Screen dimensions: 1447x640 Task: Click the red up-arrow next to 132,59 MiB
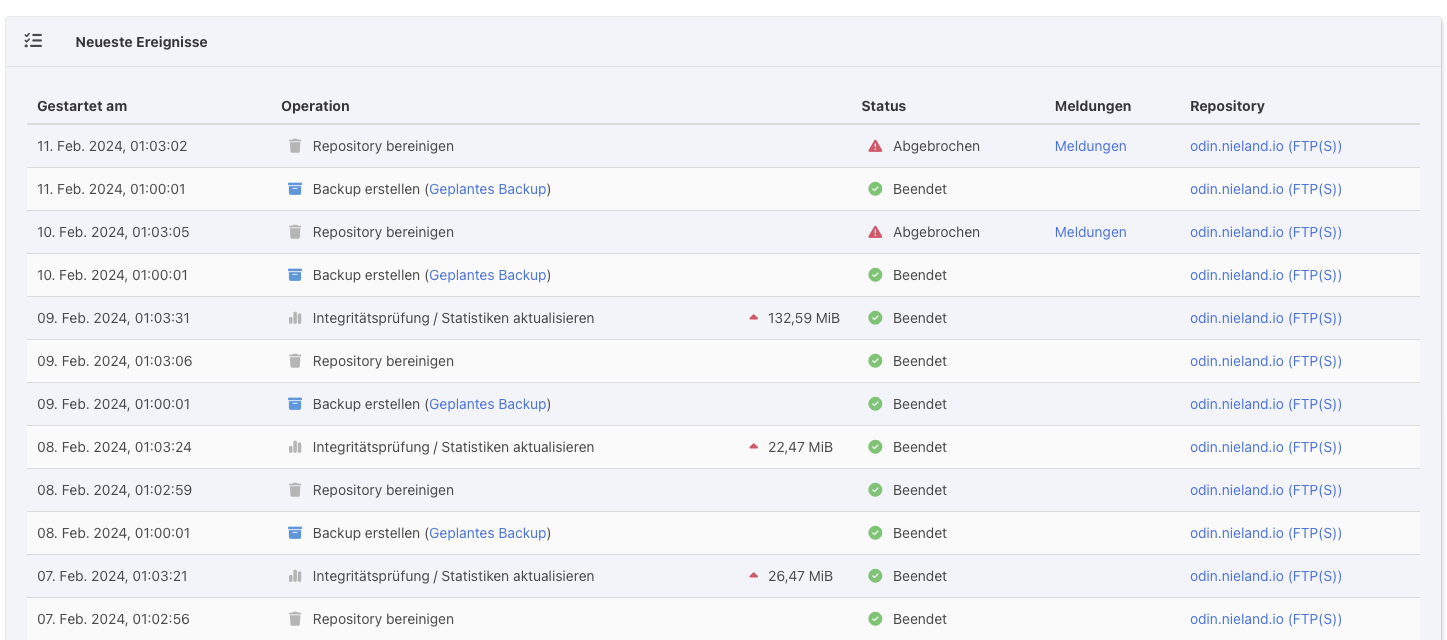pyautogui.click(x=754, y=318)
